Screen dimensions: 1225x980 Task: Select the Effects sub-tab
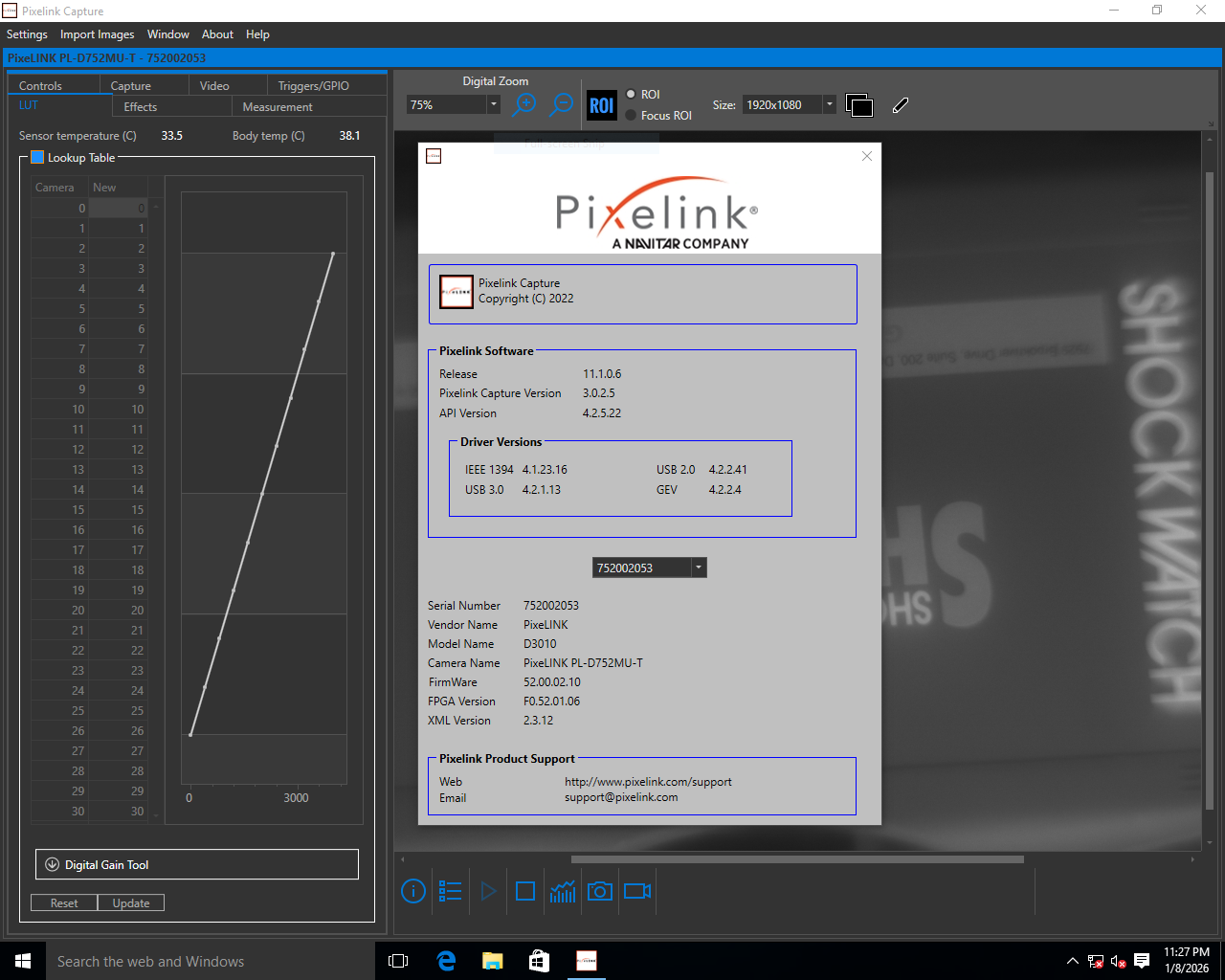tap(172, 106)
